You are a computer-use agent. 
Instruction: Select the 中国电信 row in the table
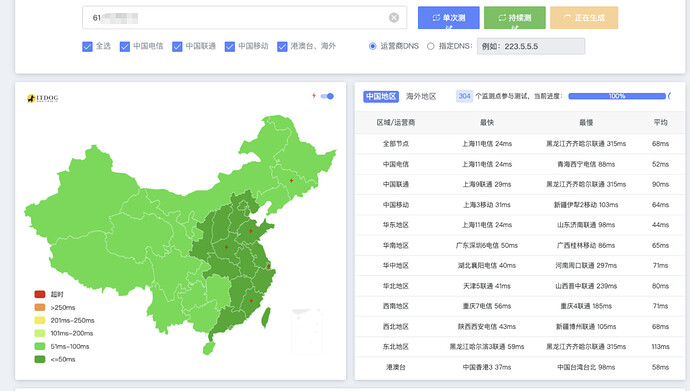point(520,164)
